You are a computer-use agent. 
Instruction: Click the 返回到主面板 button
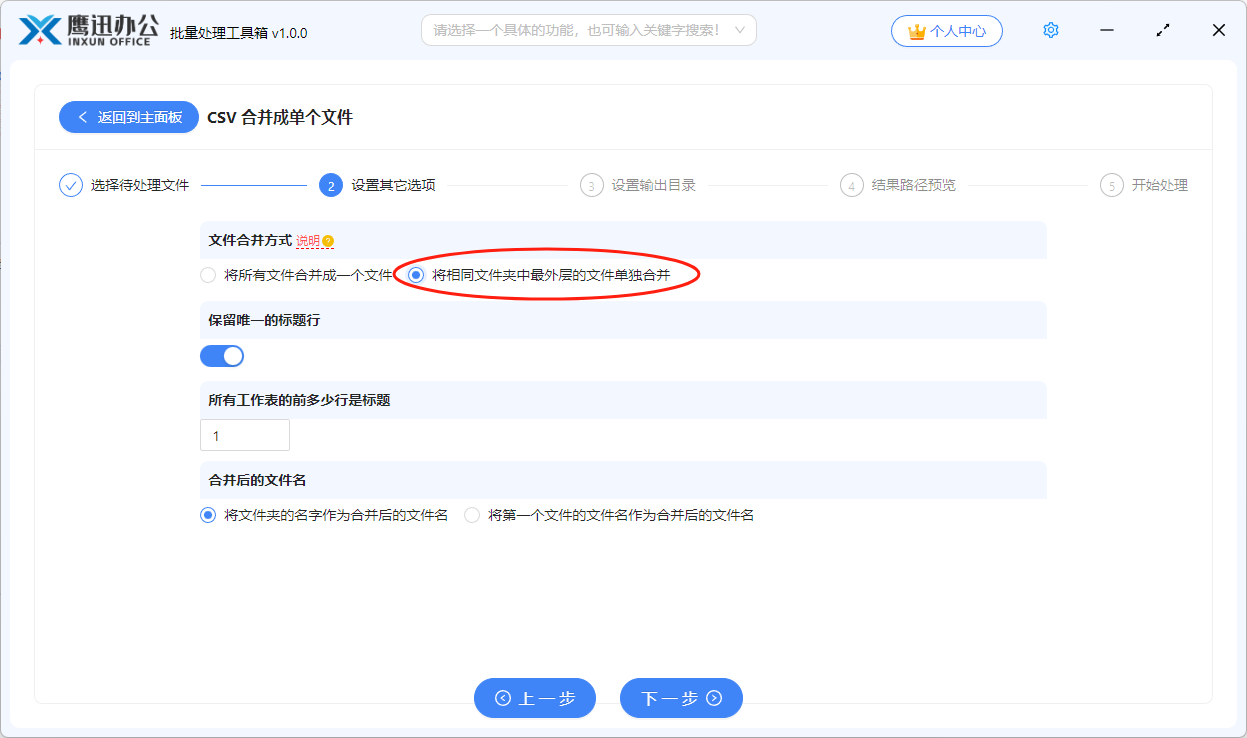click(129, 116)
